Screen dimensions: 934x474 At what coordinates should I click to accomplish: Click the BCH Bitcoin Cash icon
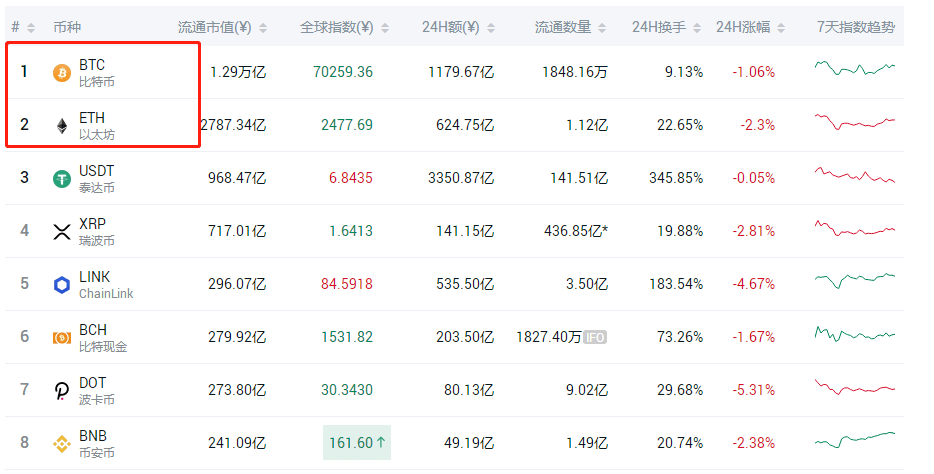(61, 338)
